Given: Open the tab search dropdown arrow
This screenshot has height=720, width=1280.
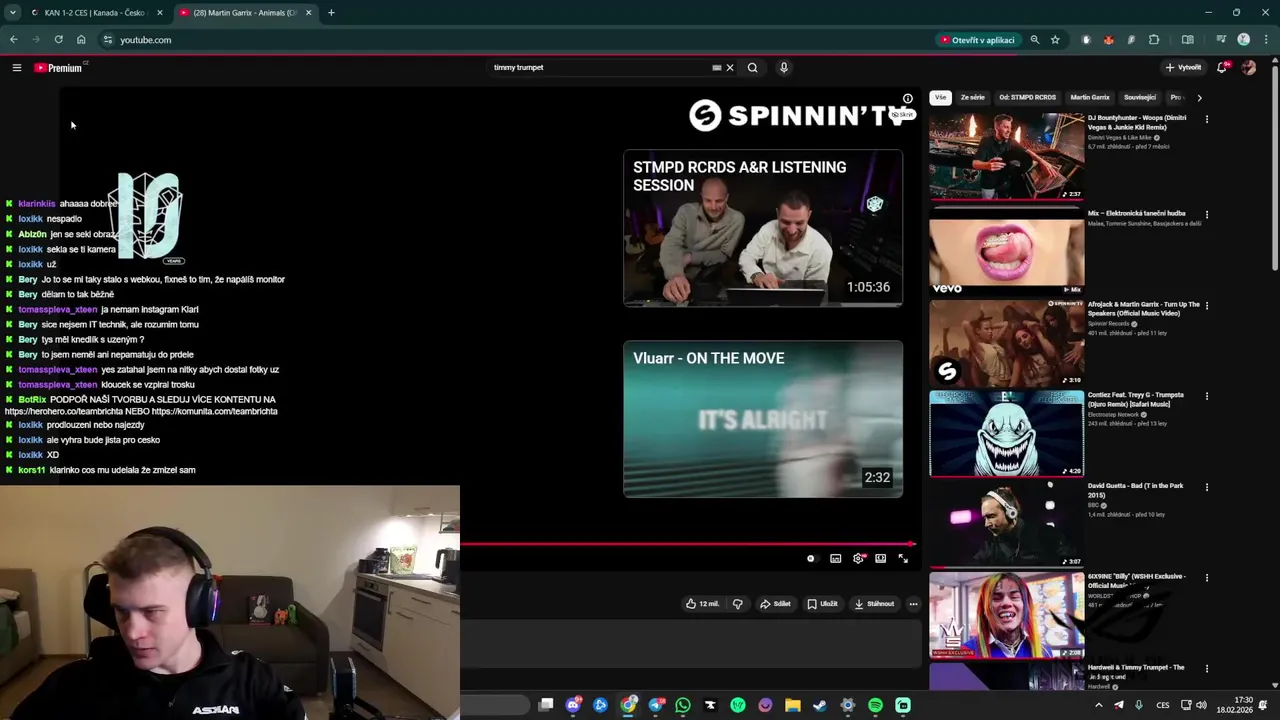Looking at the screenshot, I should 12,13.
